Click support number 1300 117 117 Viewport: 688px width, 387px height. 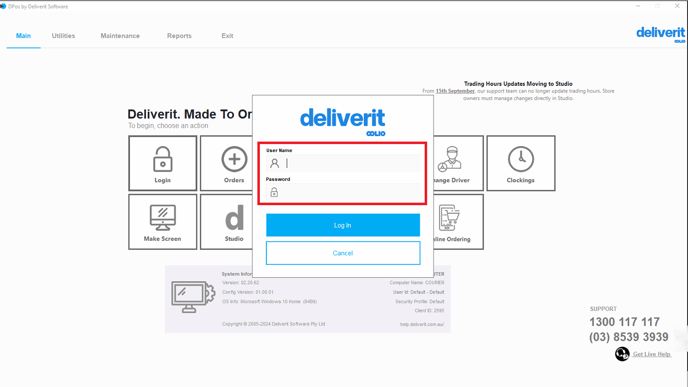click(x=624, y=322)
